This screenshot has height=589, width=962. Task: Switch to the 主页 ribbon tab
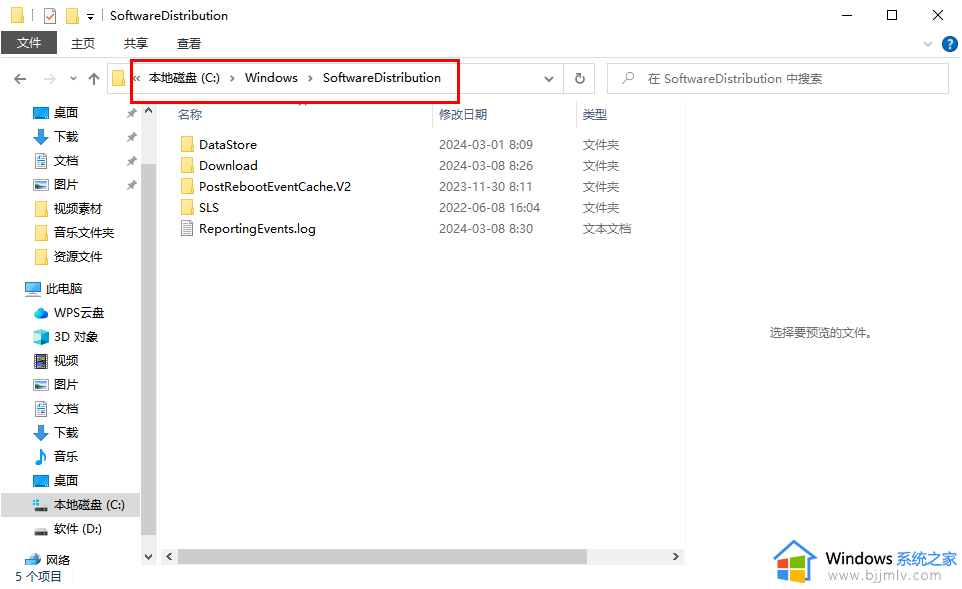(x=83, y=43)
